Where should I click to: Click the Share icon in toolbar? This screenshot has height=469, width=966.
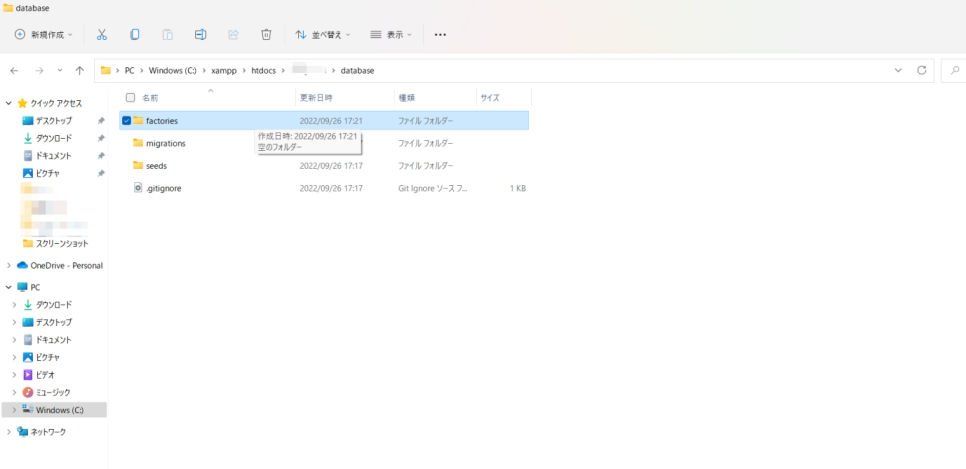tap(233, 35)
